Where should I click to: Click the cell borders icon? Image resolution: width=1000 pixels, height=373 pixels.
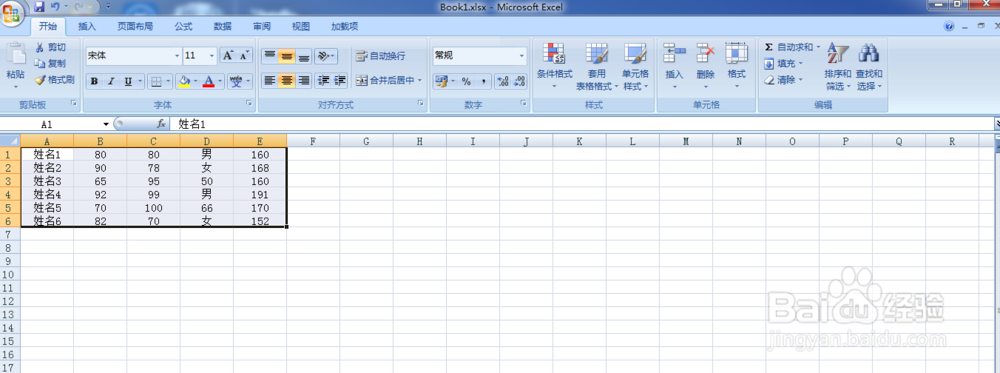(x=156, y=81)
